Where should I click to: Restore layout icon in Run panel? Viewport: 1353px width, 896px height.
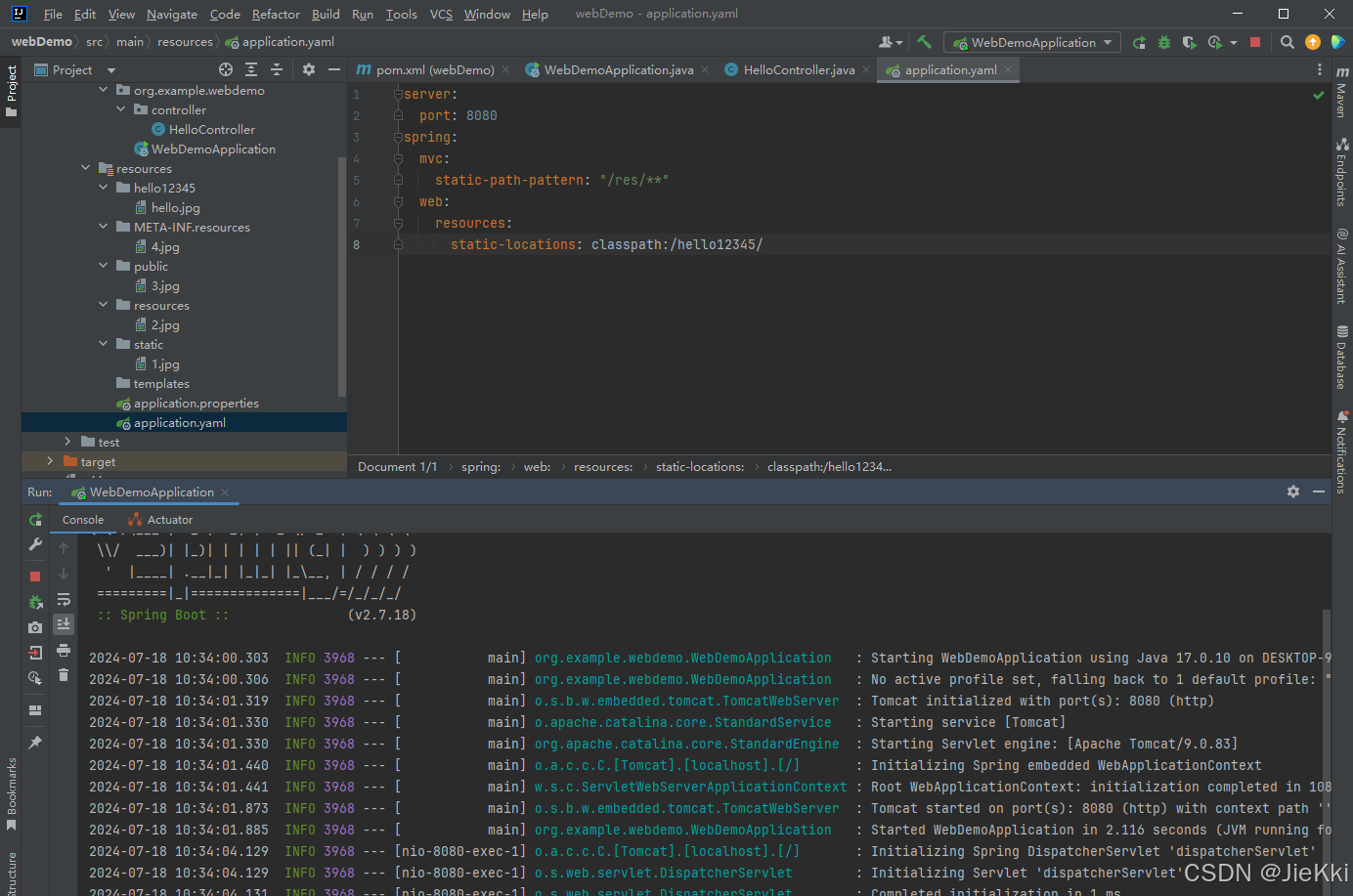[35, 710]
